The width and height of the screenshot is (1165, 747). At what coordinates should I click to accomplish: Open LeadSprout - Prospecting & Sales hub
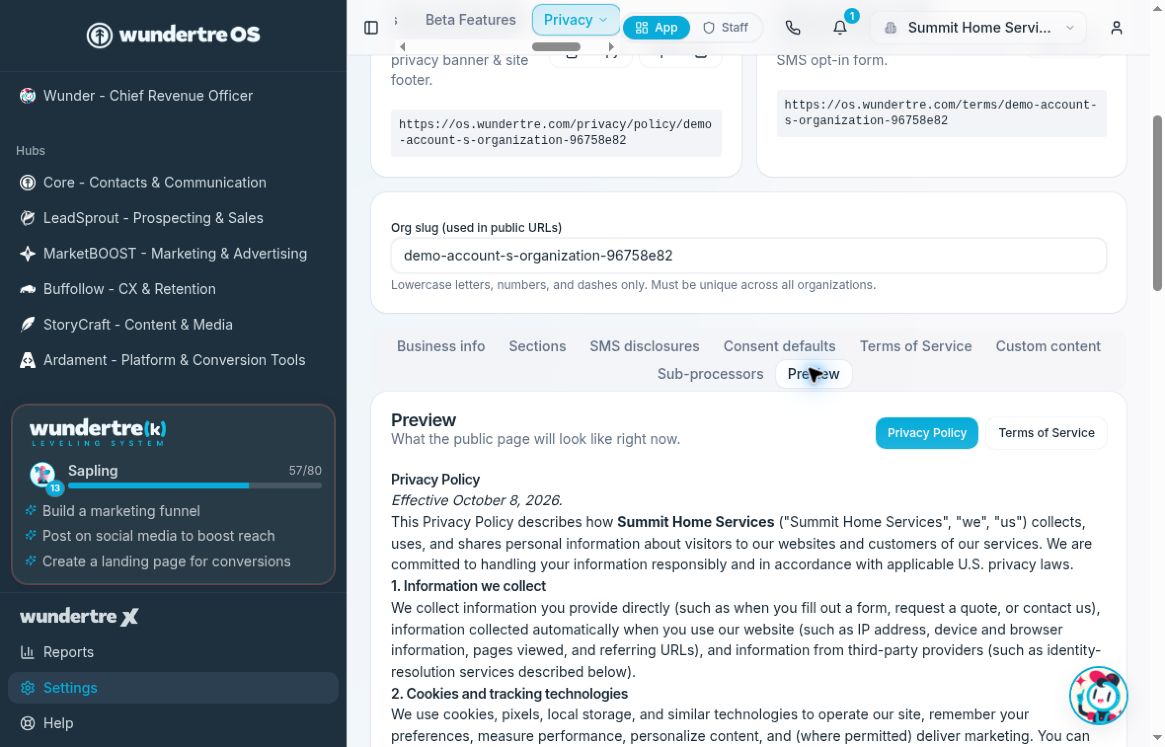click(153, 218)
